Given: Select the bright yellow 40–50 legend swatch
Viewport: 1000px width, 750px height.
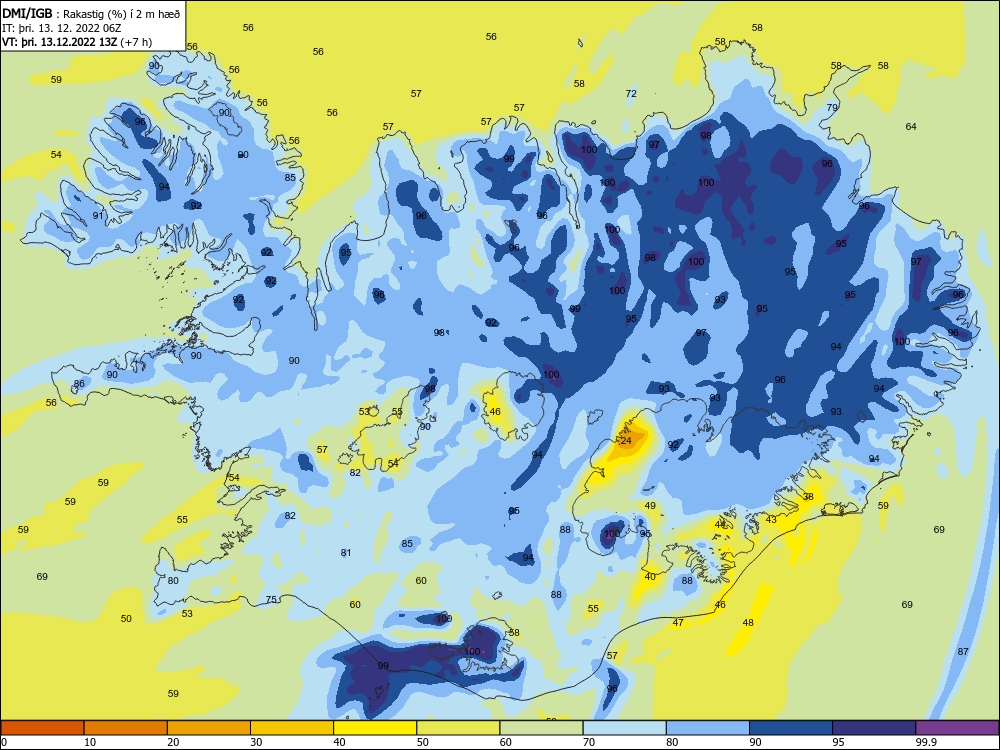Looking at the screenshot, I should point(375,728).
